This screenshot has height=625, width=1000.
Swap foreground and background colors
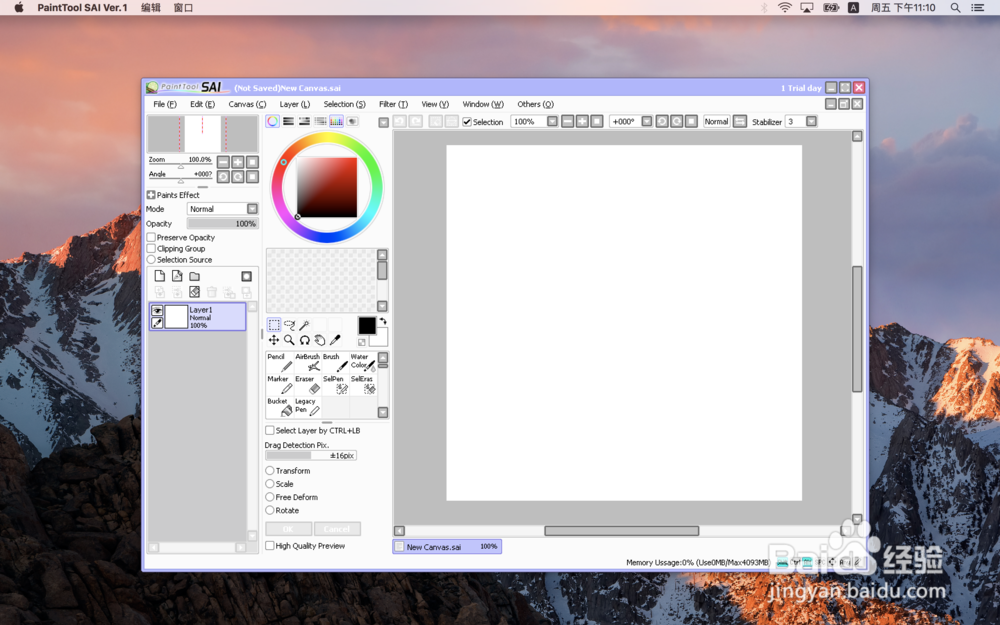383,321
